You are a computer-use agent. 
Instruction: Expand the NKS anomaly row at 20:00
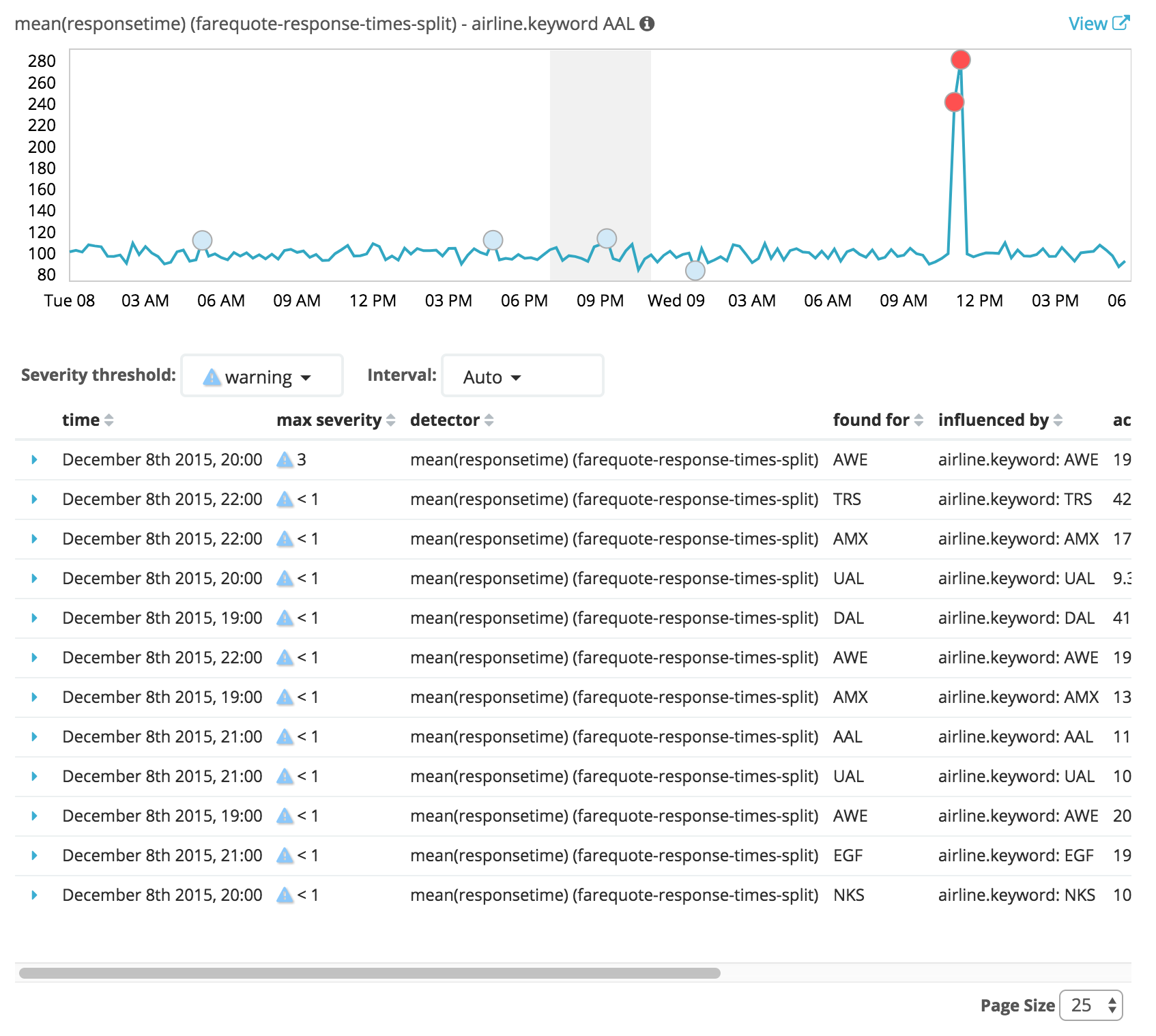point(34,895)
